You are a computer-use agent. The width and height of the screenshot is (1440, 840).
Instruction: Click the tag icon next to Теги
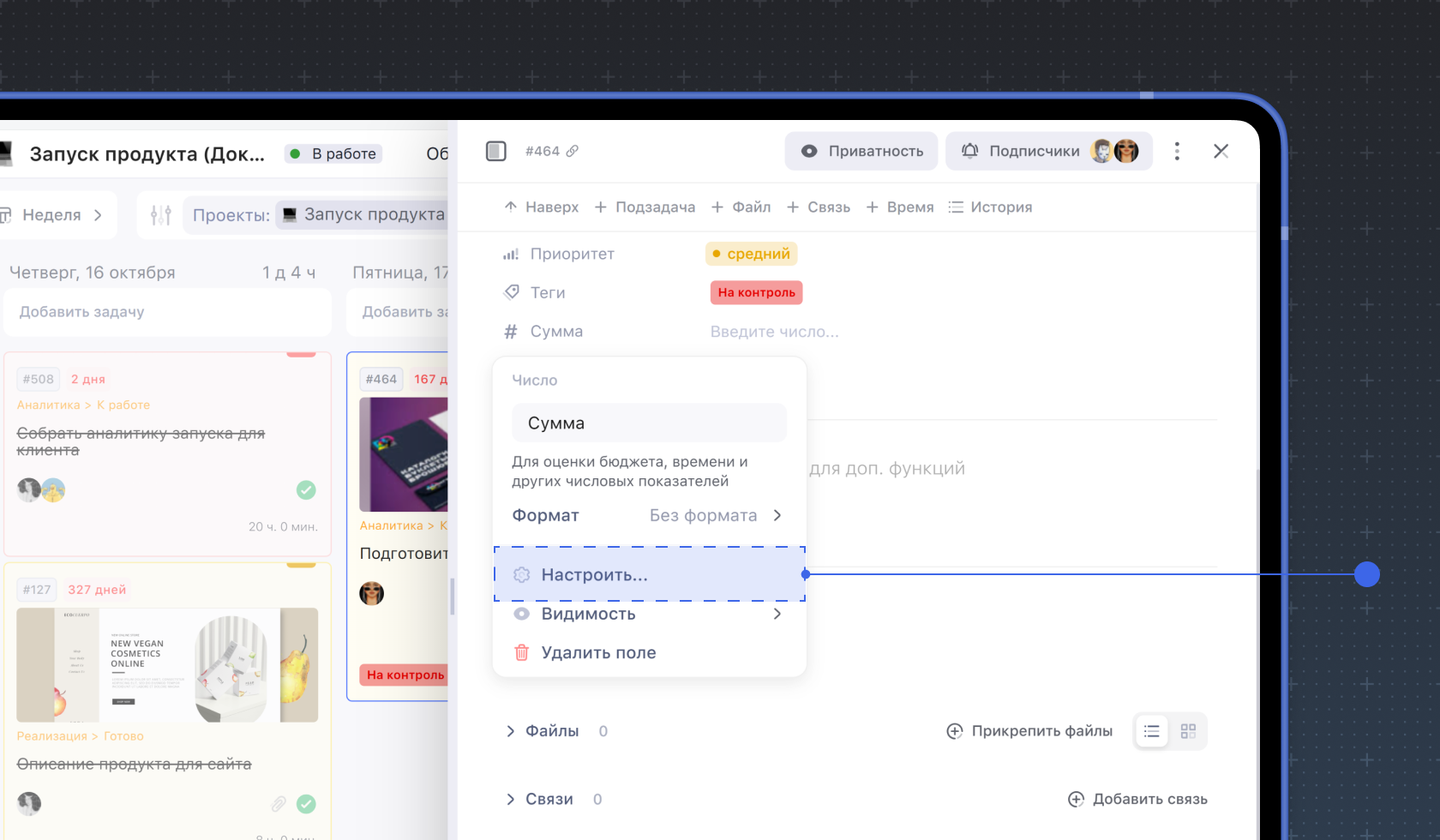(511, 292)
